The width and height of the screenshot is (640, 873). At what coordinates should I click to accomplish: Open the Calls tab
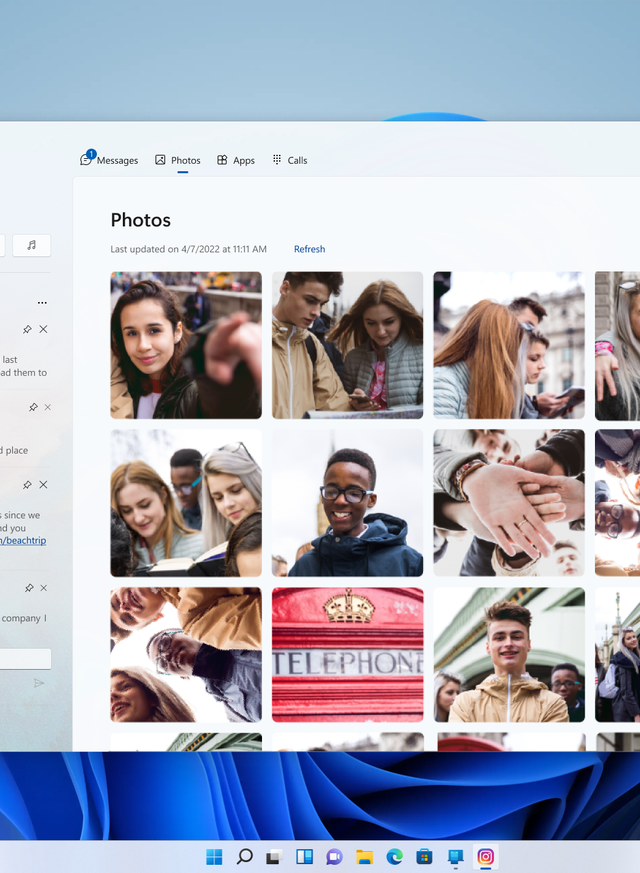(x=290, y=160)
